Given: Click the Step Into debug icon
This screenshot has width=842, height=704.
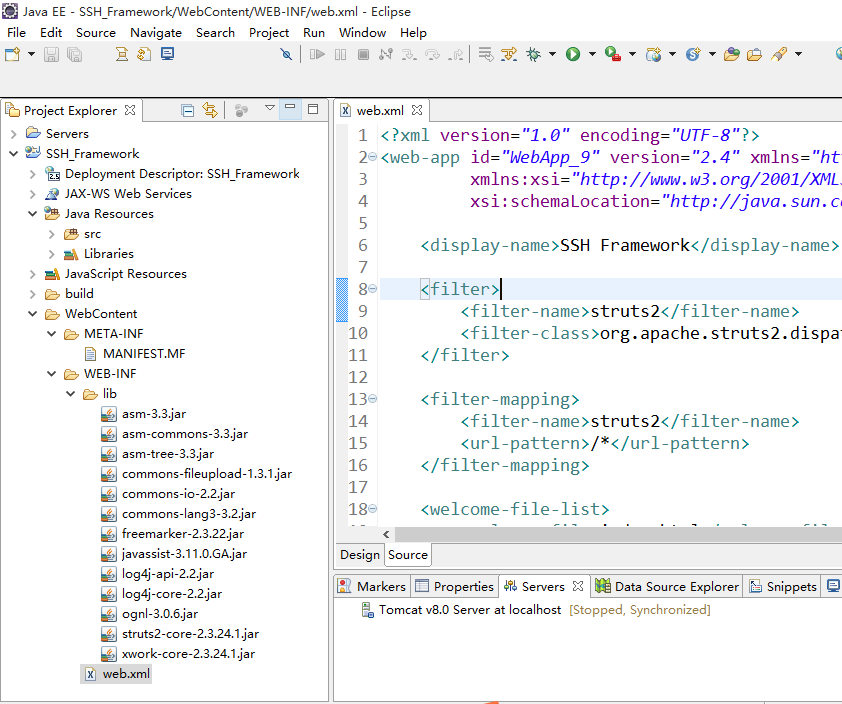Looking at the screenshot, I should click(409, 54).
